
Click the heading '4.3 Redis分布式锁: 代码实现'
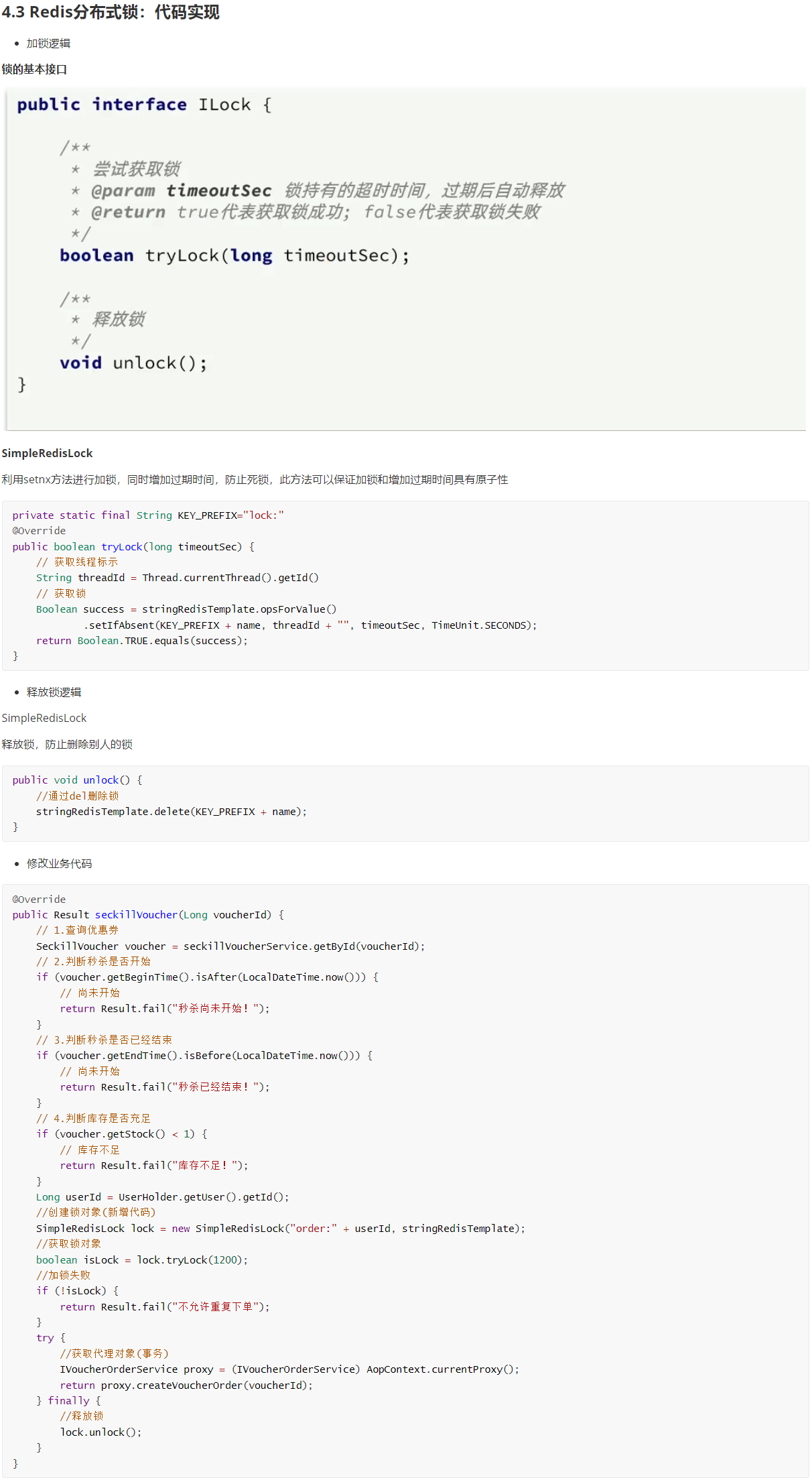pos(111,13)
